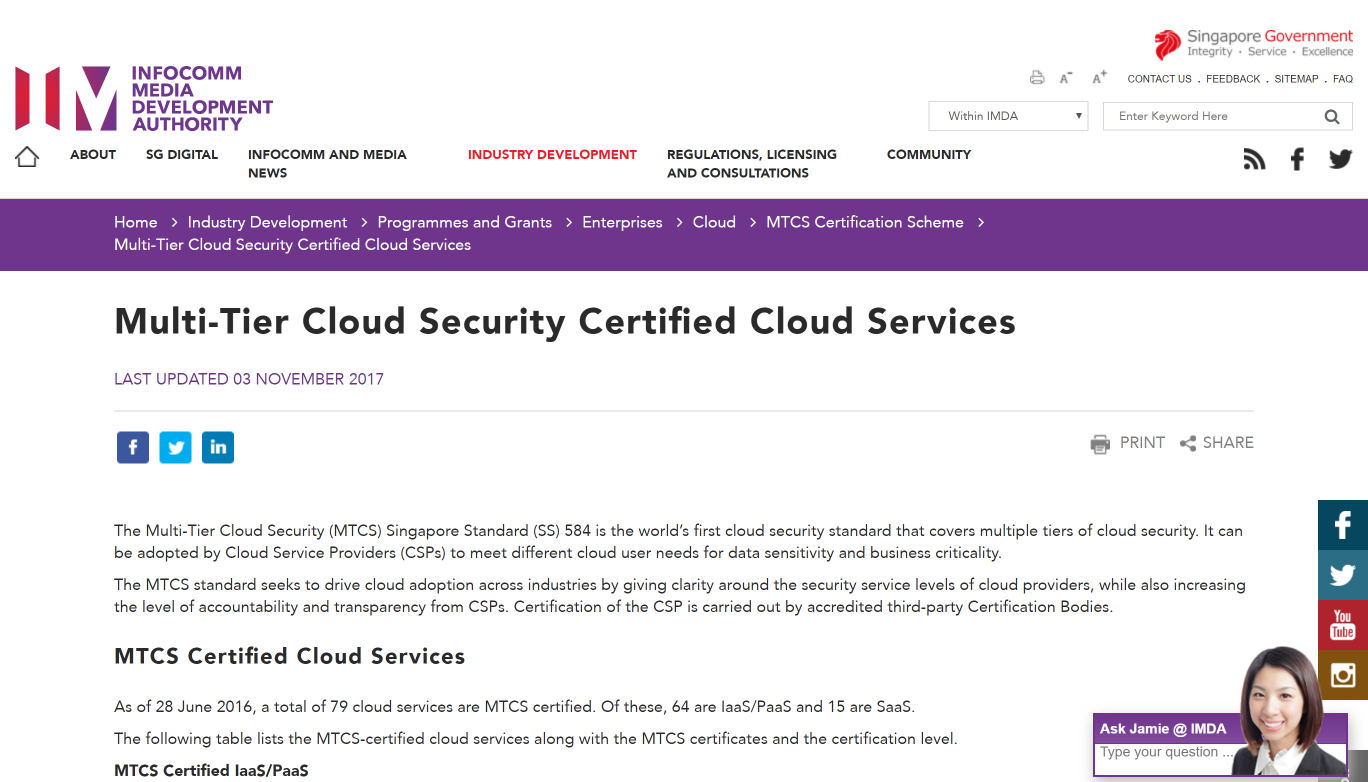
Task: Share the article via the Facebook icon
Action: click(132, 447)
